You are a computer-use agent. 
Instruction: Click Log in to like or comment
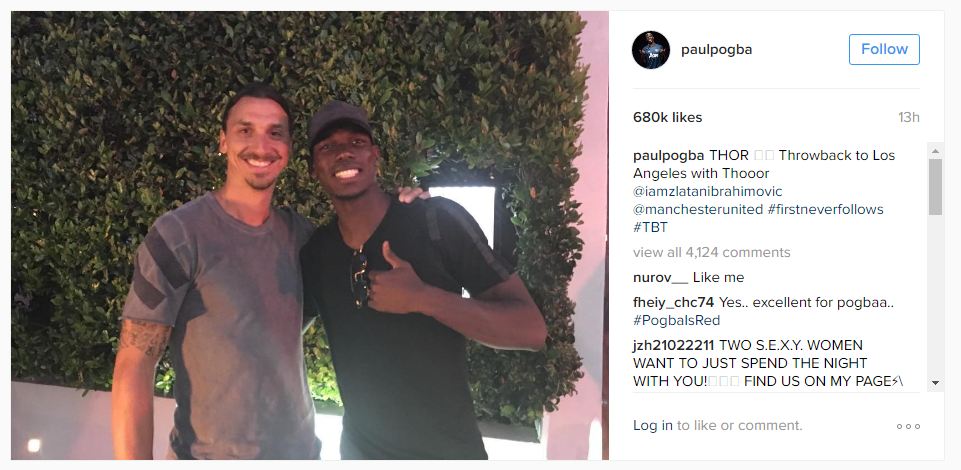(x=653, y=425)
